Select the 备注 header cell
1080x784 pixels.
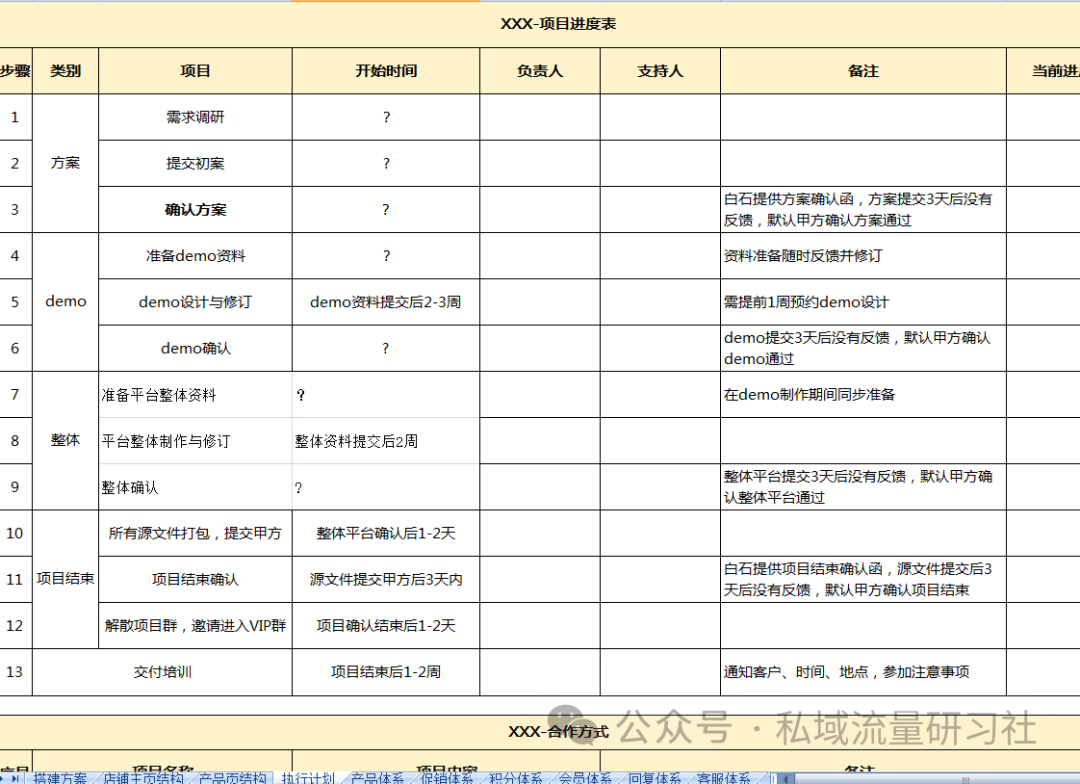864,71
